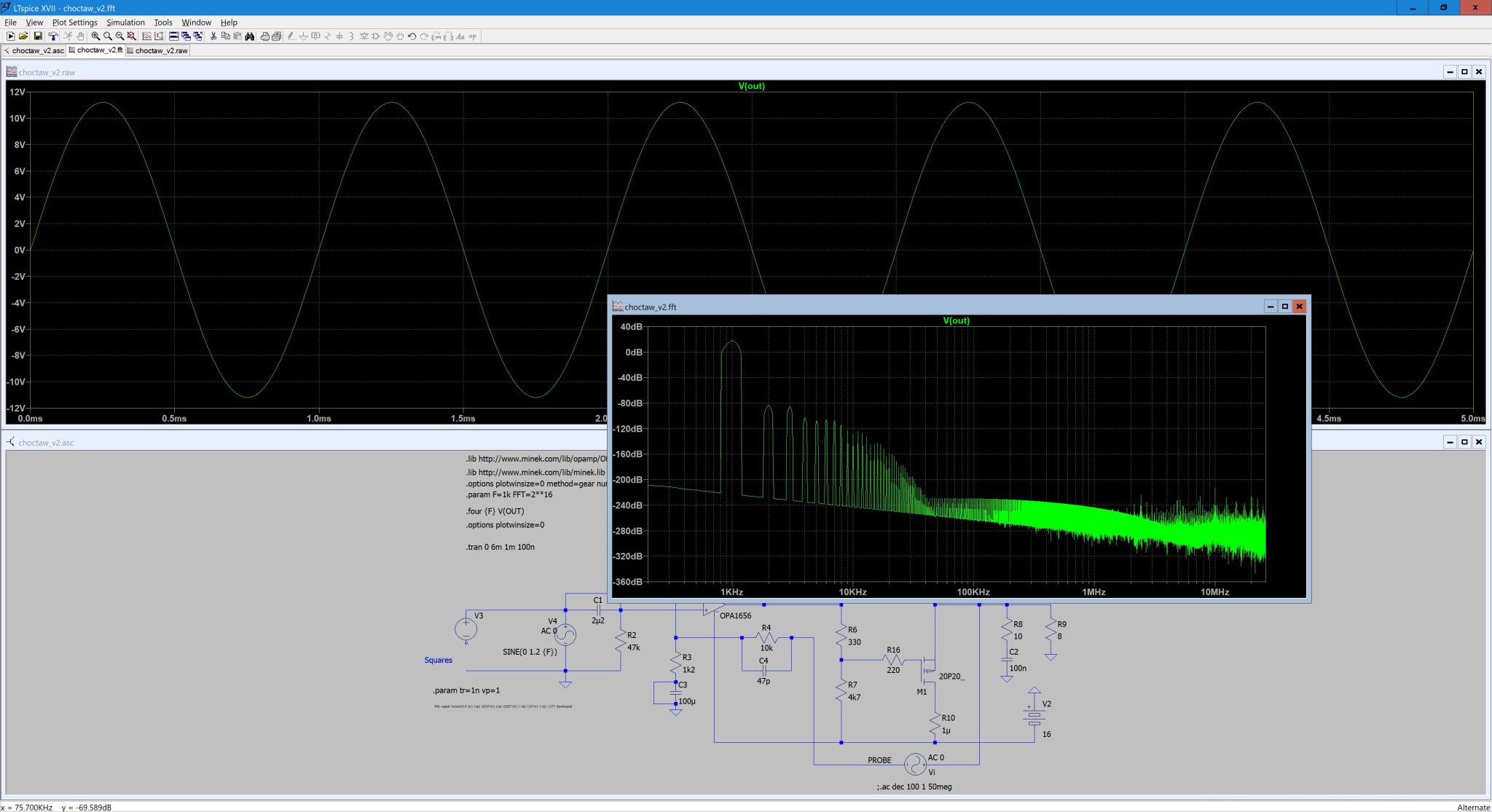
Task: Cascade windows using the cascade icon
Action: click(x=186, y=36)
